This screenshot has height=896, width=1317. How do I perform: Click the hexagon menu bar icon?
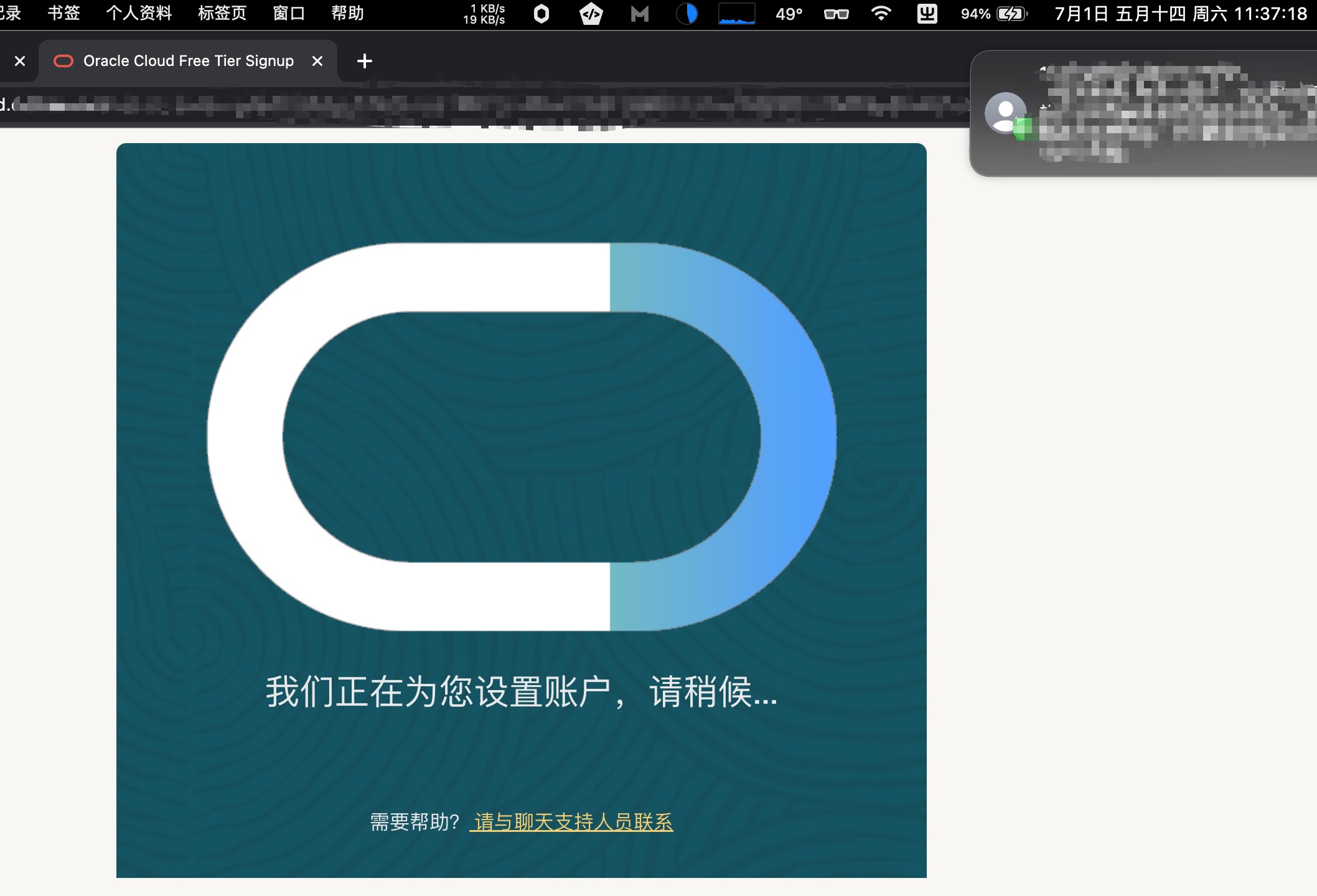tap(541, 14)
